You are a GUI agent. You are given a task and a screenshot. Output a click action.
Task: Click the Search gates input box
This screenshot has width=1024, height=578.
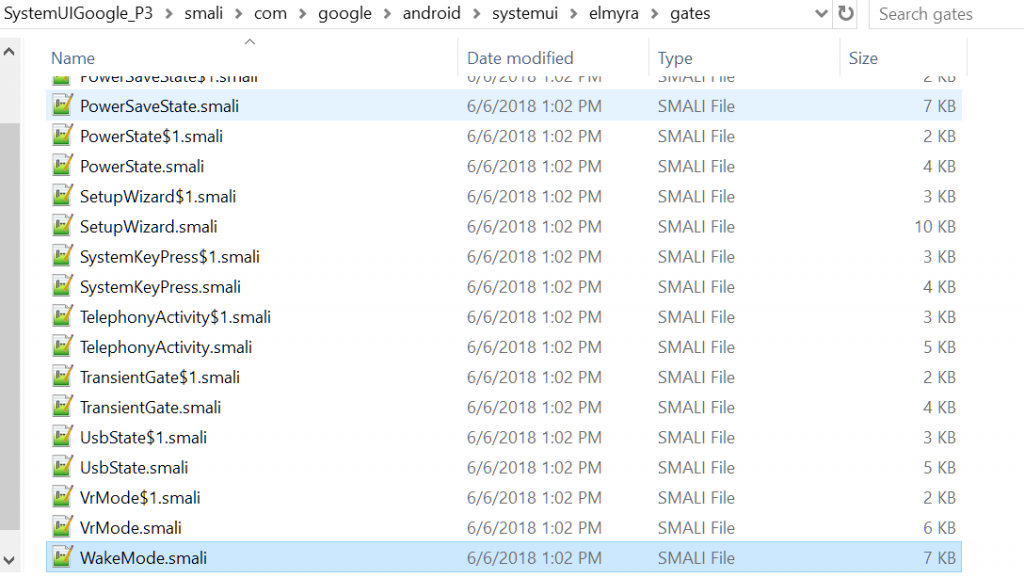945,14
